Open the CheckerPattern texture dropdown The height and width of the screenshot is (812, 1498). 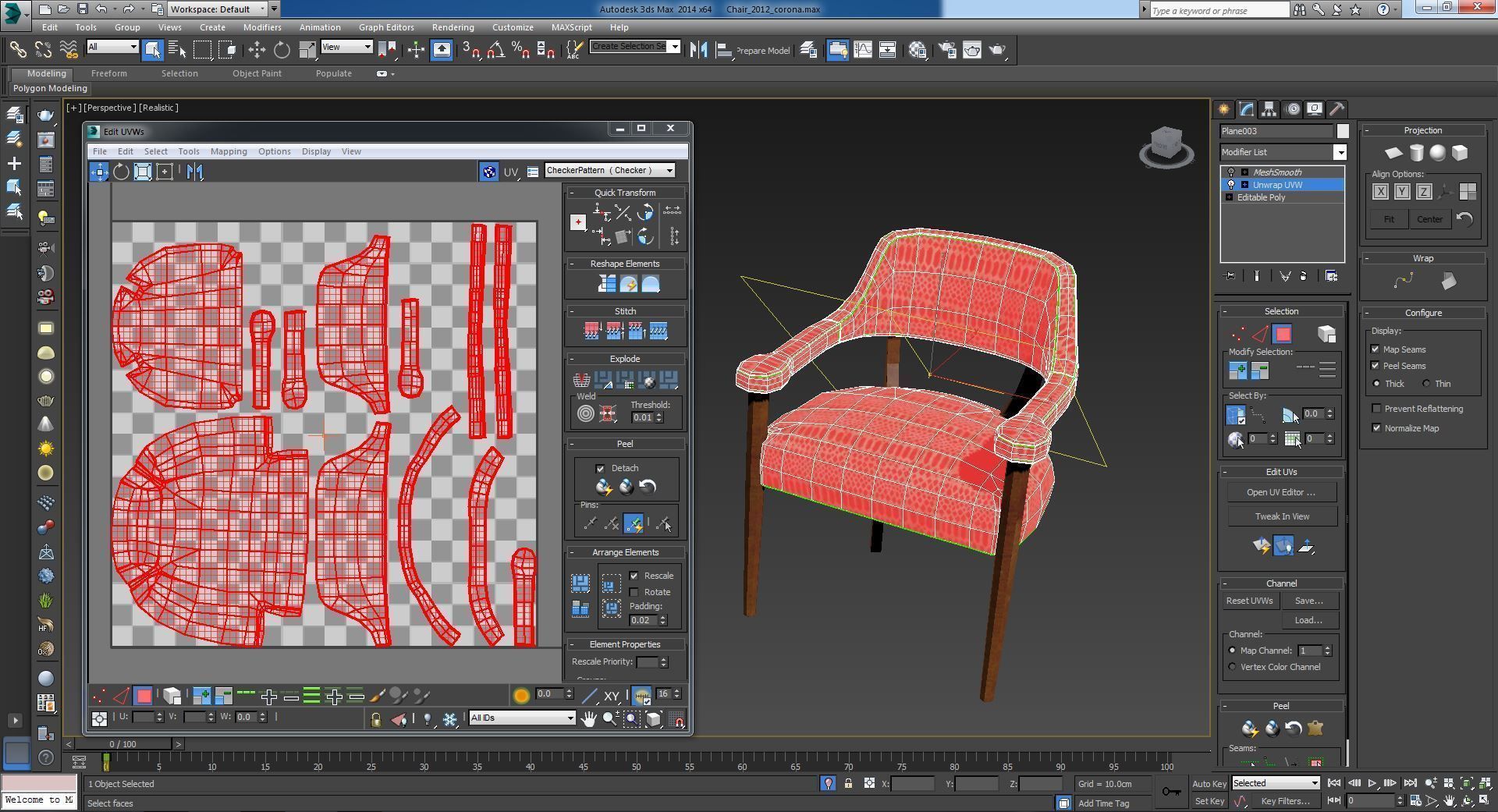coord(609,171)
